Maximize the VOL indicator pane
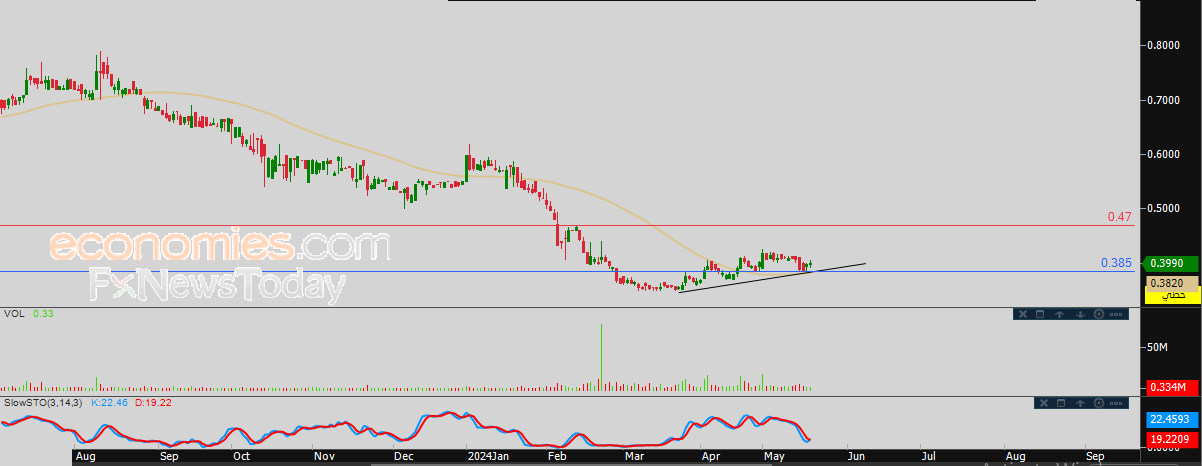Screen dimensions: 1202x466 pyautogui.click(x=1040, y=315)
